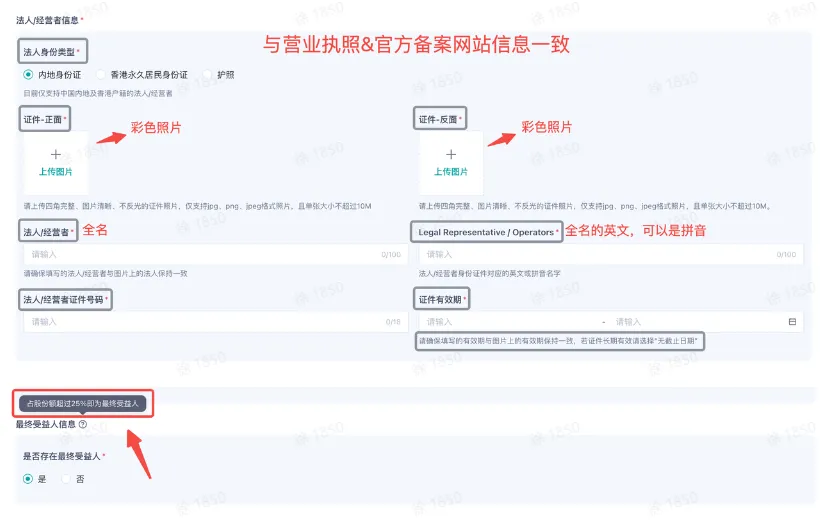Select the 护照 radio option

point(207,74)
